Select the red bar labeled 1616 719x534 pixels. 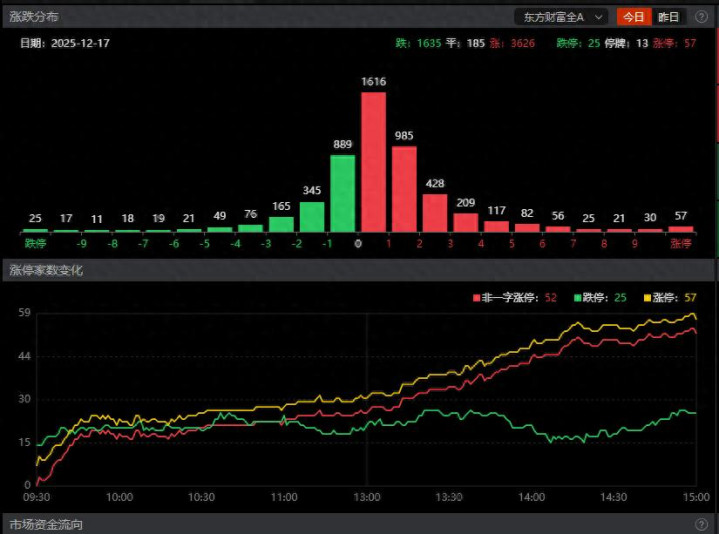(373, 162)
